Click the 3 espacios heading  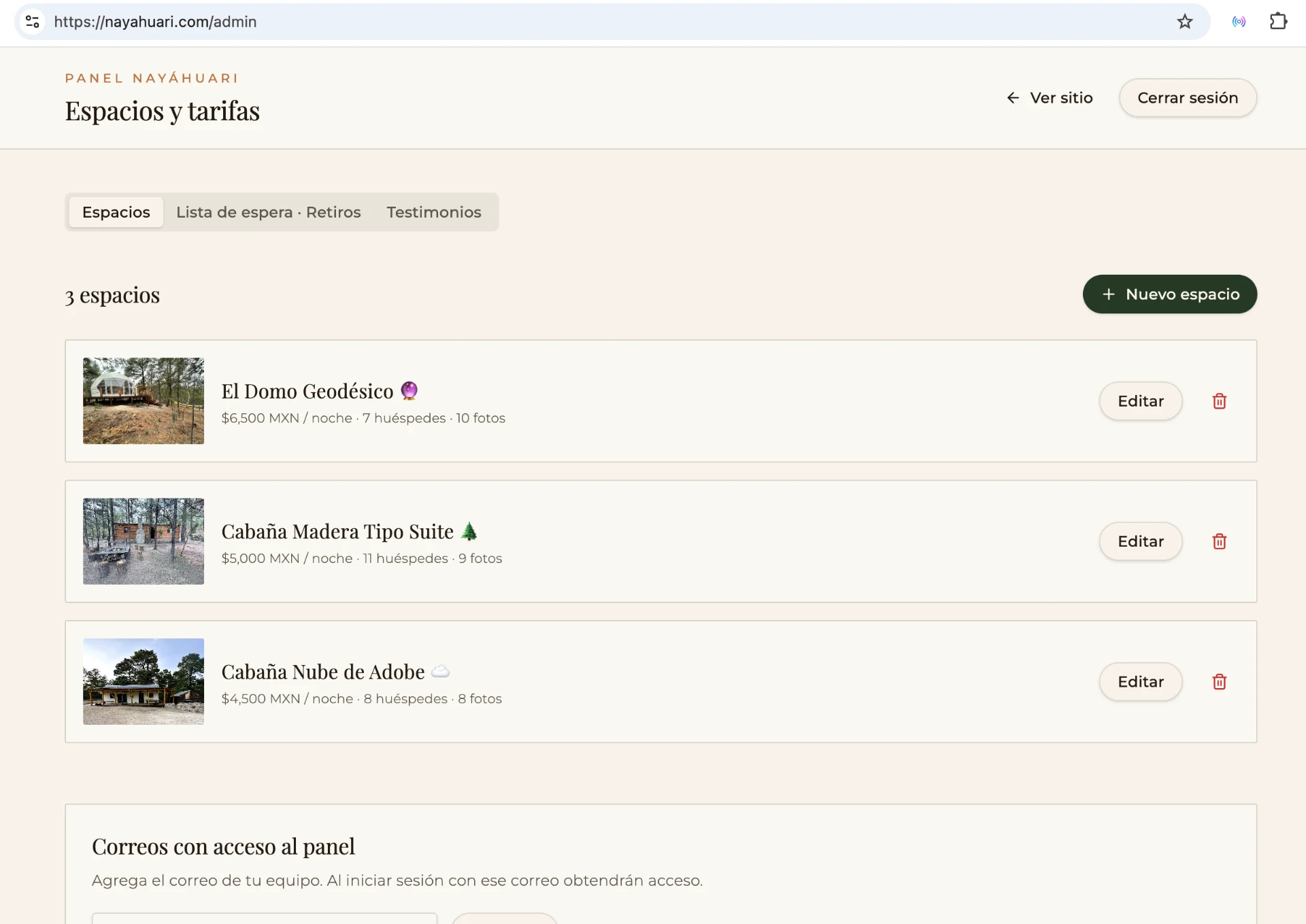(x=112, y=295)
